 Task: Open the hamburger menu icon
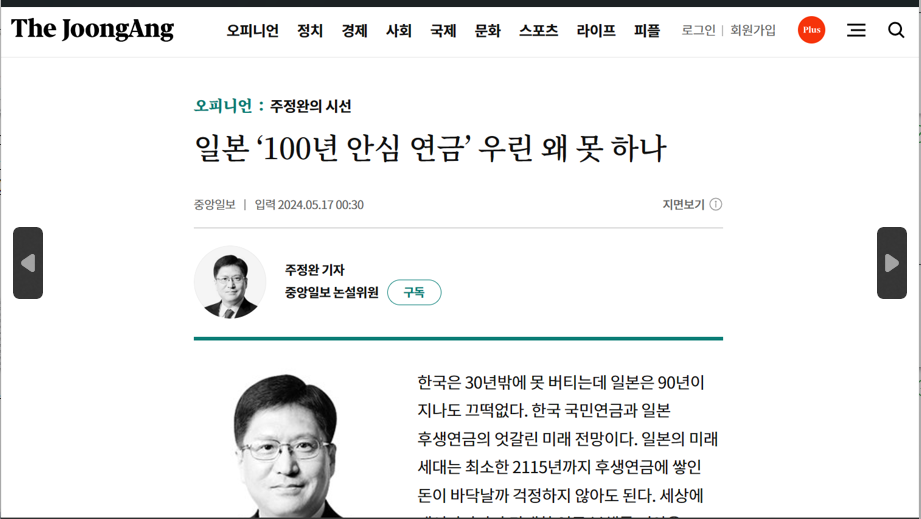click(856, 30)
